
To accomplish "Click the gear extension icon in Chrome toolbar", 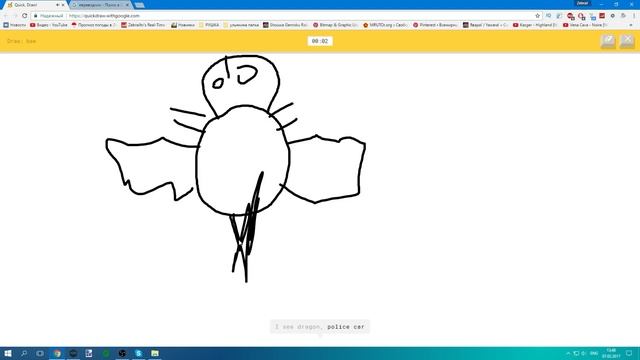I will coord(613,16).
